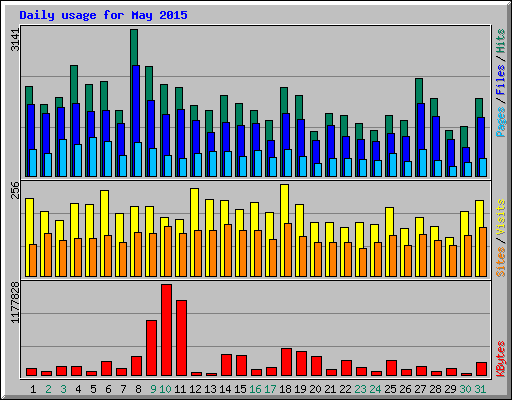Click the day 25 label on the x-axis
Screen dimensions: 512x400
click(390, 389)
